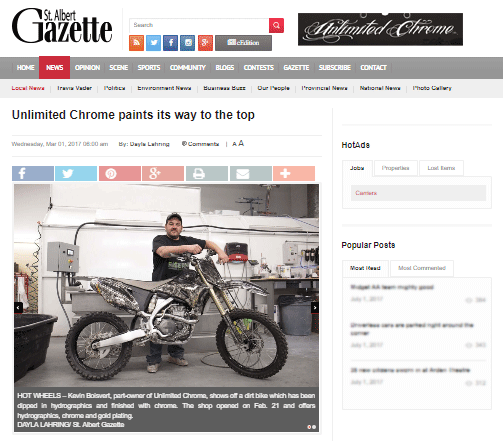Open the eEdition button

click(x=243, y=43)
